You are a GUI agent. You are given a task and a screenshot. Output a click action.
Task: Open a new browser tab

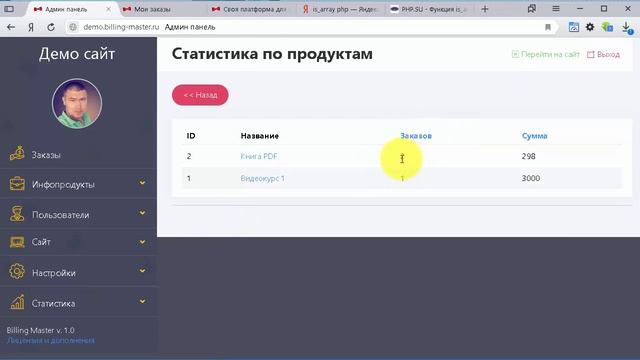(484, 9)
